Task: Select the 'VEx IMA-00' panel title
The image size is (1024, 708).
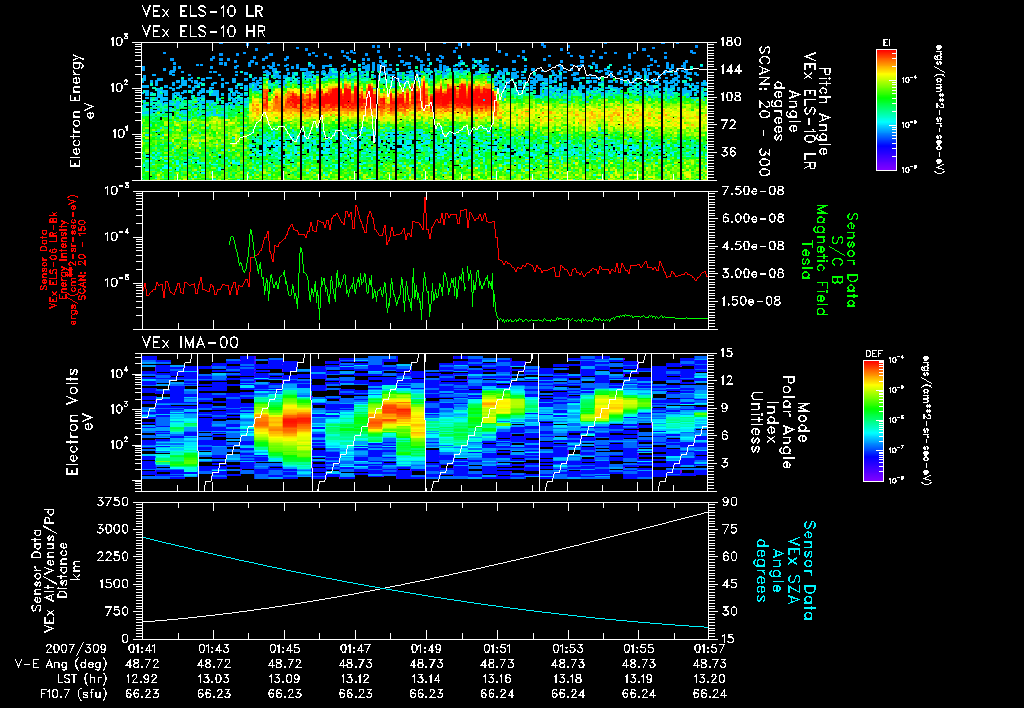Action: 191,343
